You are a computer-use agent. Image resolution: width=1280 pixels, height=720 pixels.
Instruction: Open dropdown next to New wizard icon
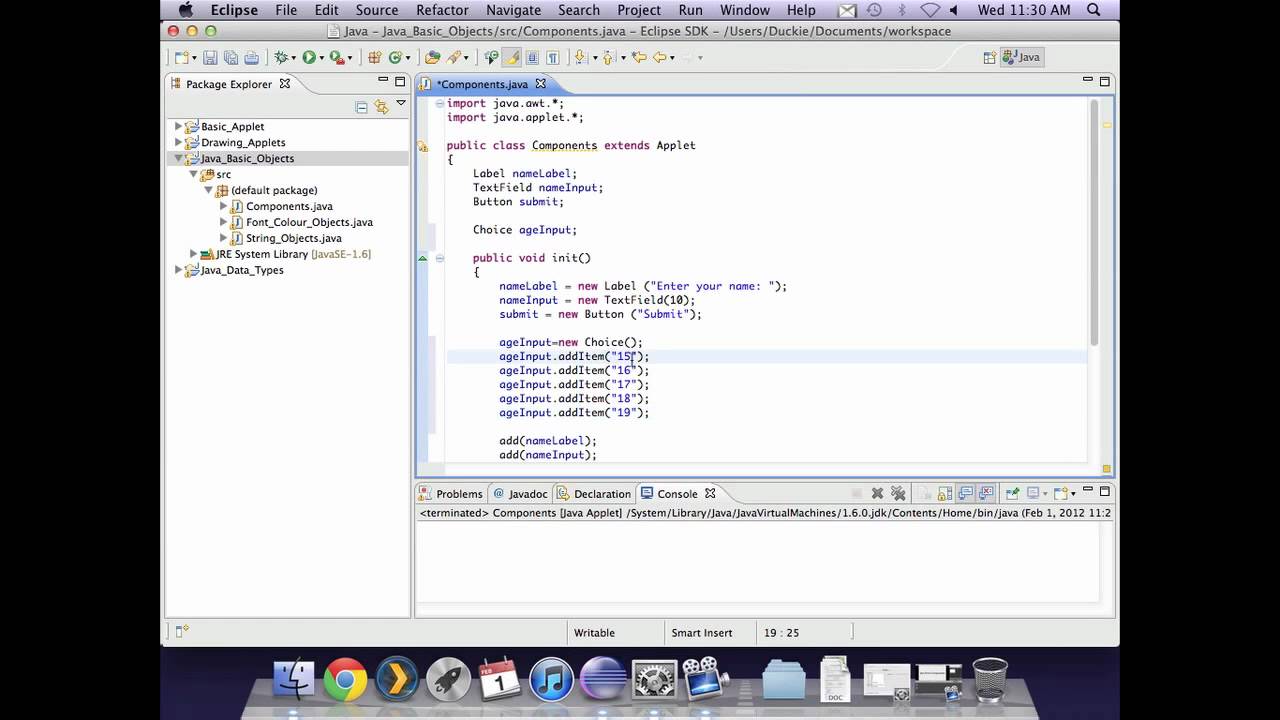pos(194,58)
